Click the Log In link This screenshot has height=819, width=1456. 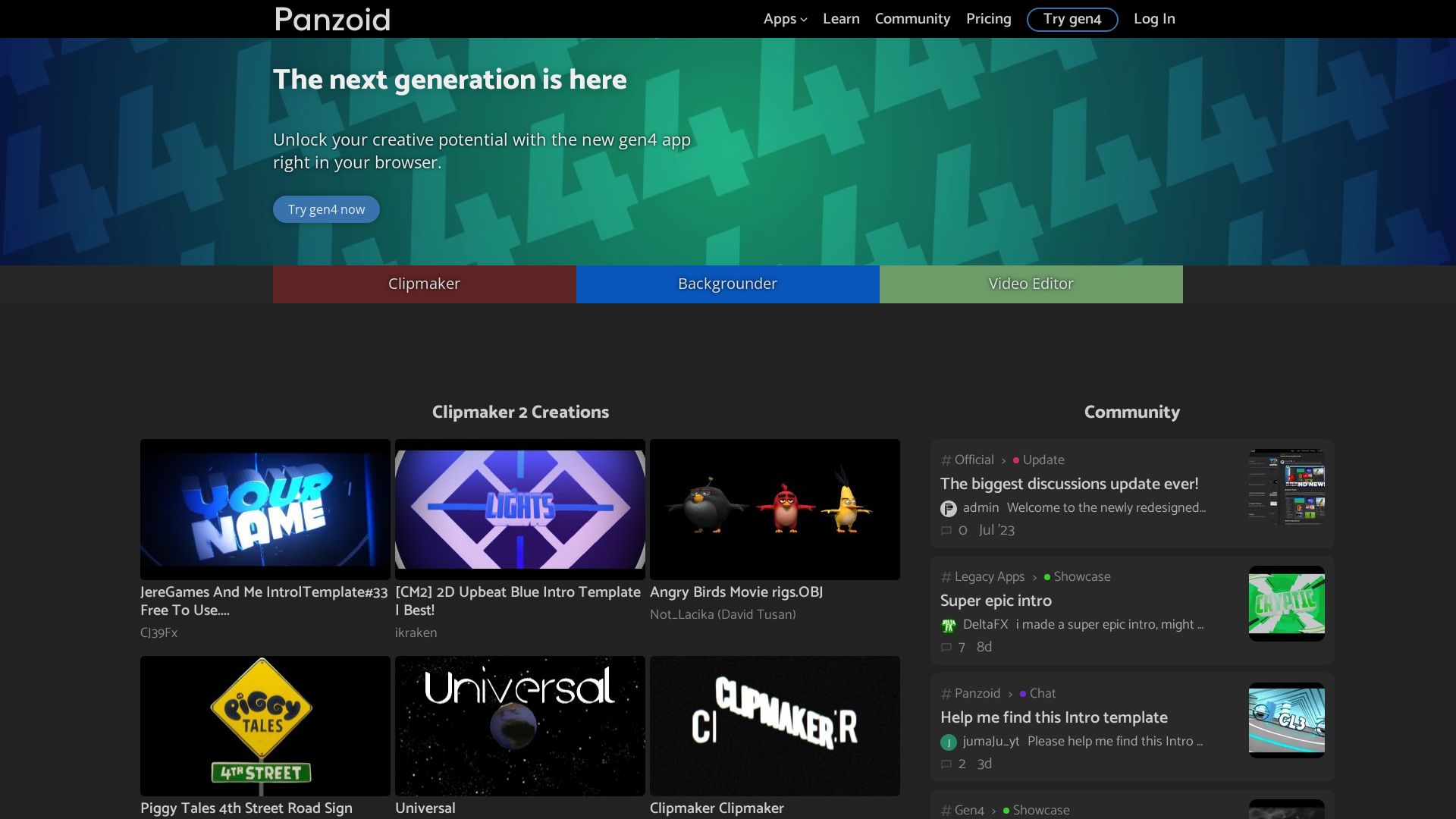point(1153,19)
